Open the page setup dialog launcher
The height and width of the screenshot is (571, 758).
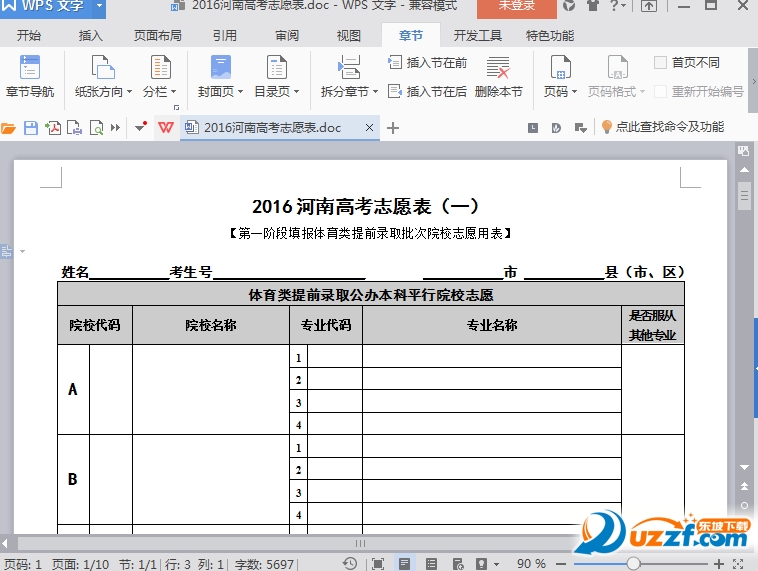(x=176, y=107)
